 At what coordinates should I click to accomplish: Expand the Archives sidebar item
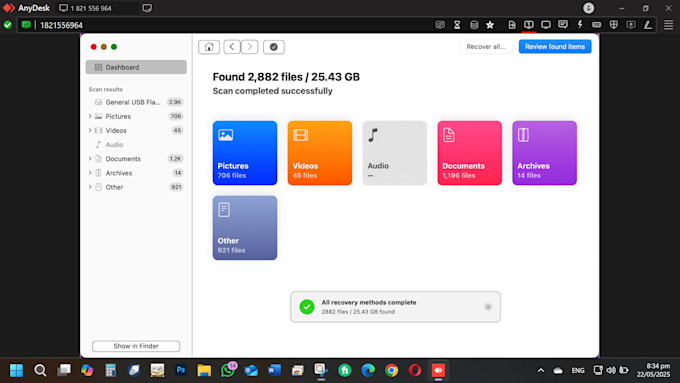(90, 173)
